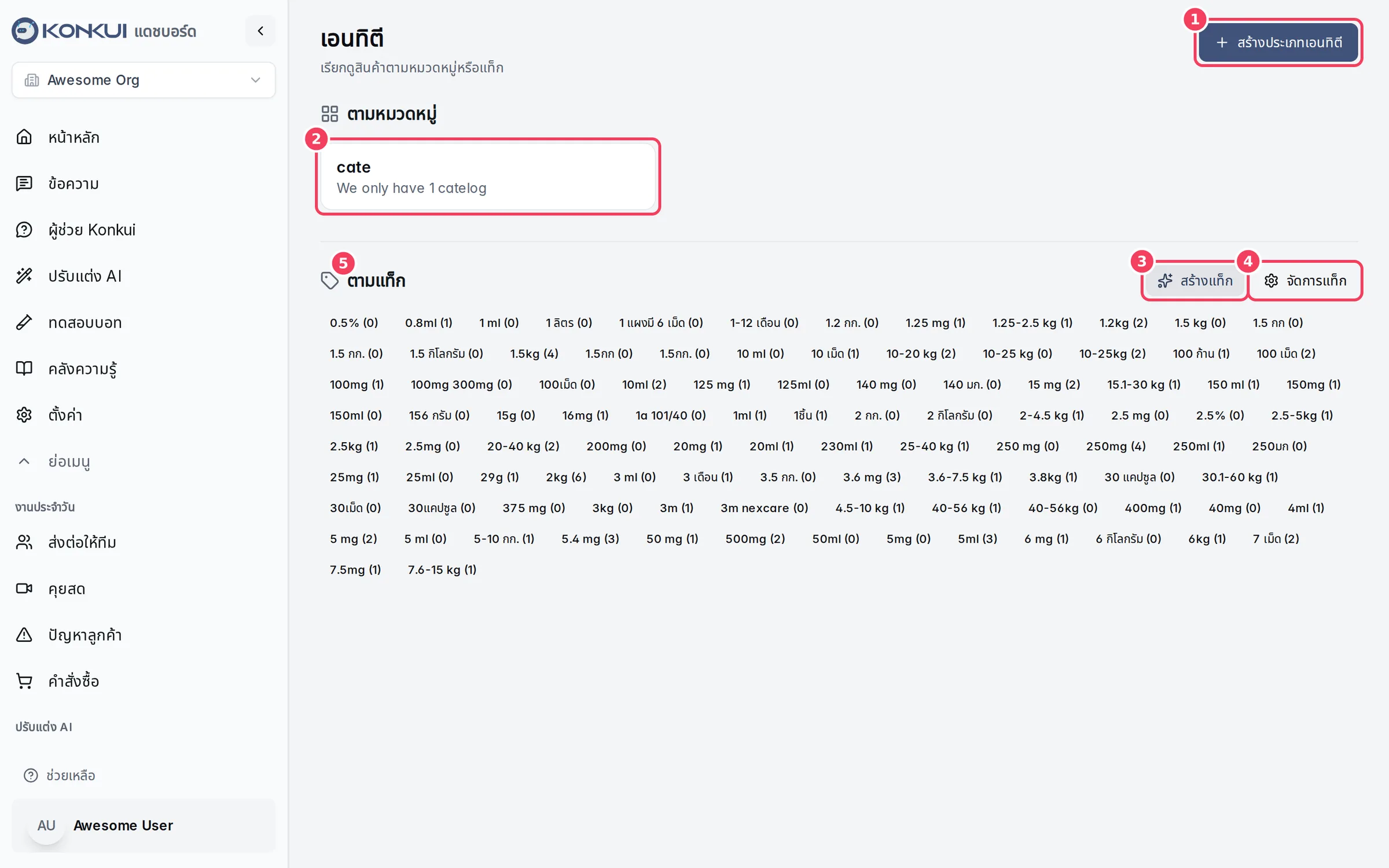Select the 1-12 เดือน (0) tag
The height and width of the screenshot is (868, 1389).
click(x=764, y=323)
